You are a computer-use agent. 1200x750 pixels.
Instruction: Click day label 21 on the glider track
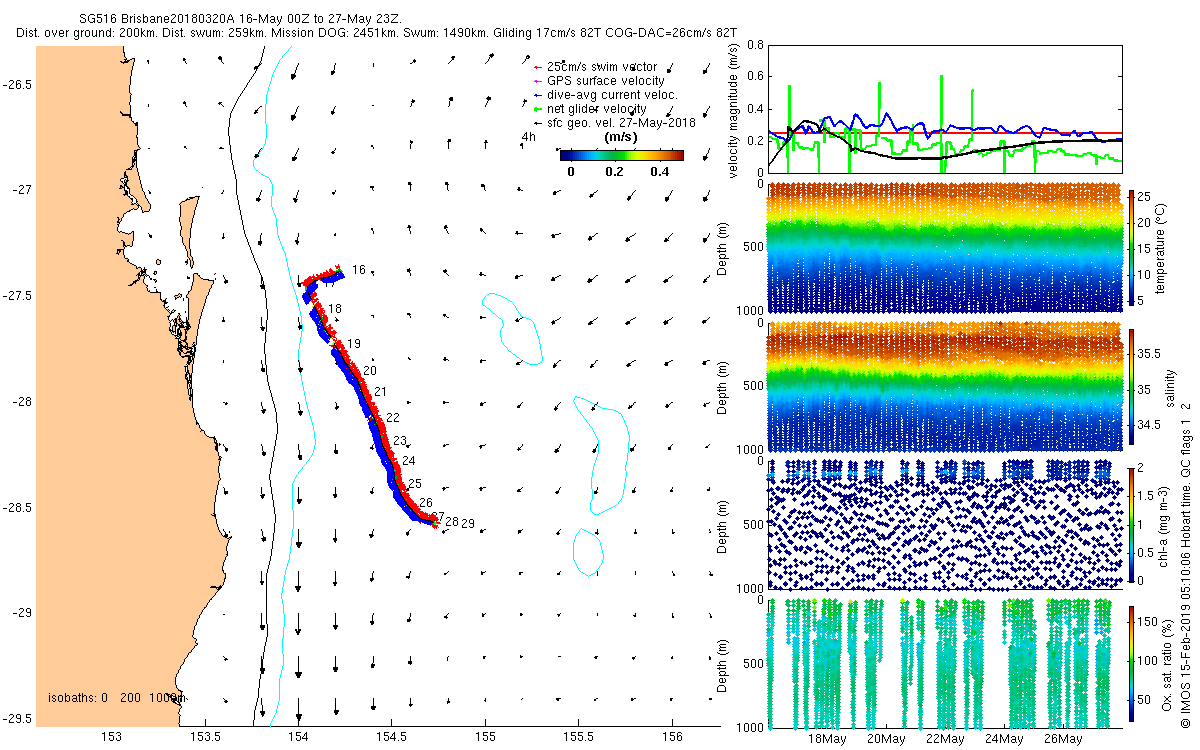coord(379,391)
